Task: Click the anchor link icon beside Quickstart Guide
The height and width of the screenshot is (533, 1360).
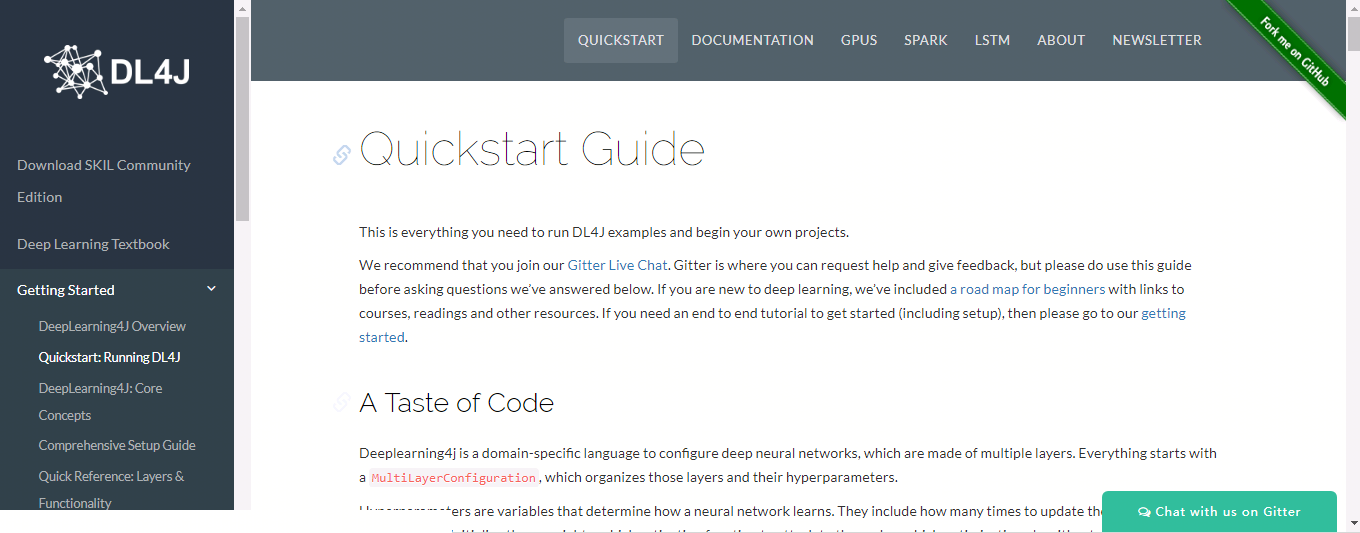Action: pos(342,155)
